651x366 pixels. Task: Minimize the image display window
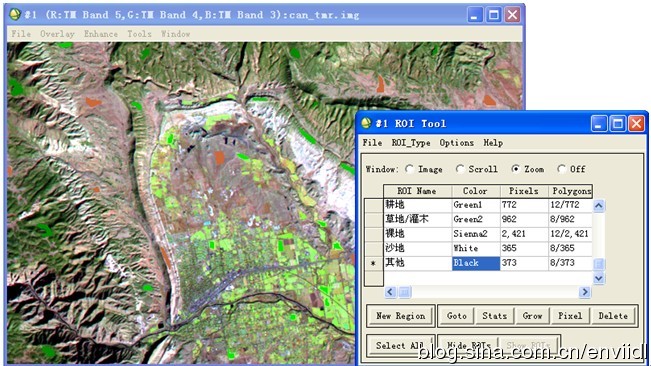[475, 15]
